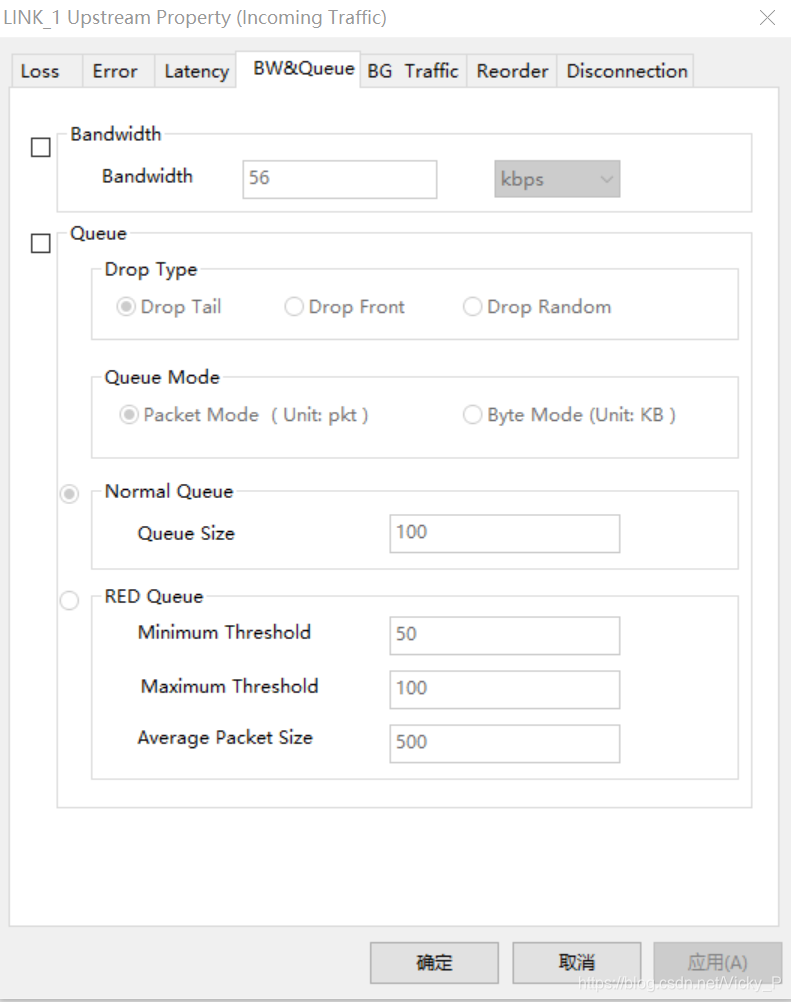Enable the Bandwidth checkbox

(41, 148)
